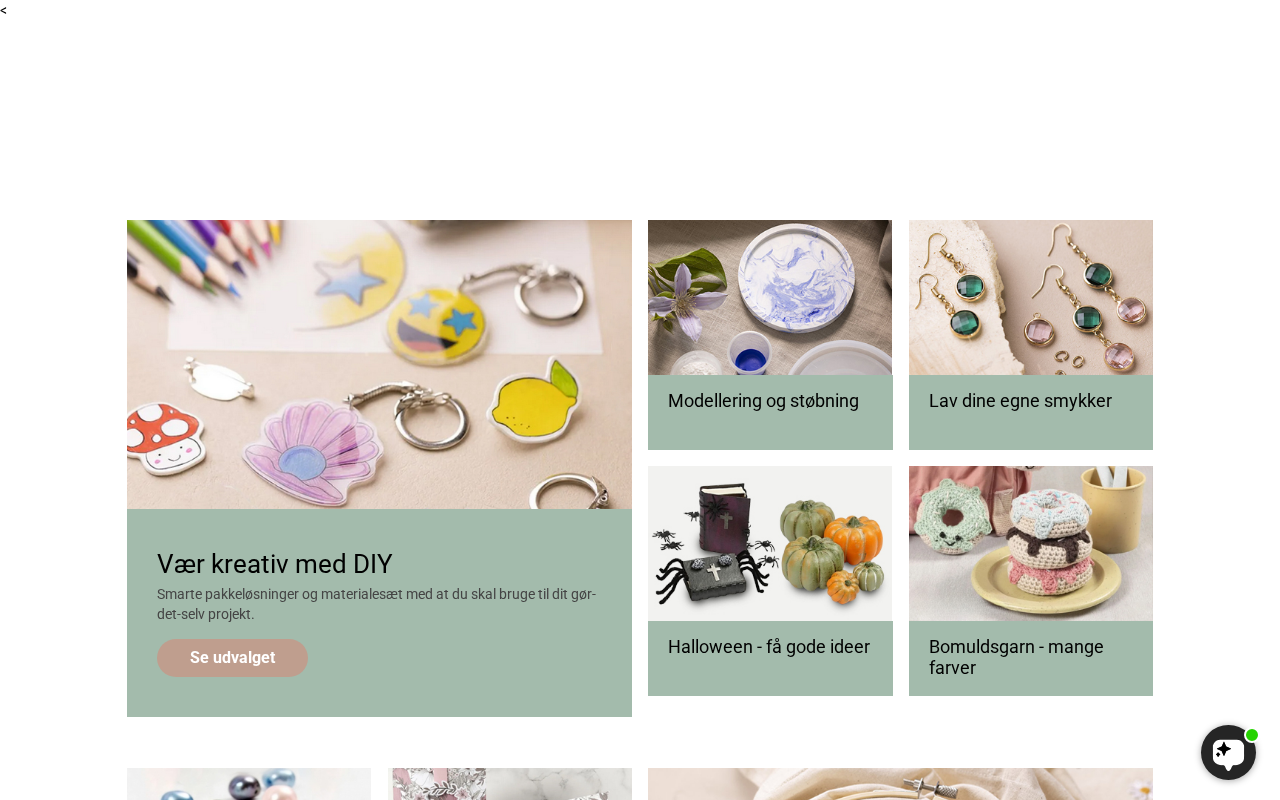Click the DIY description text about pakkeløsninger
This screenshot has width=1280, height=800.
click(x=376, y=604)
